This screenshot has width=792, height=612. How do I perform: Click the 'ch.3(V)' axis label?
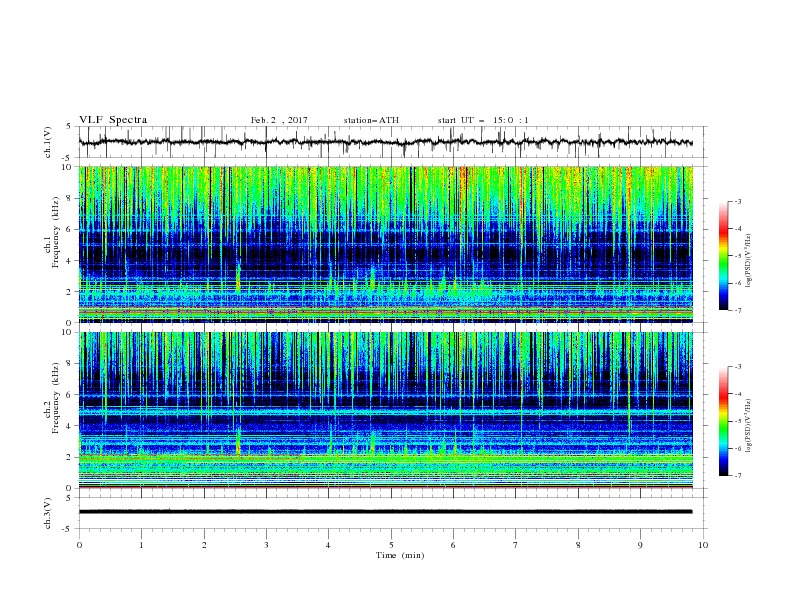(x=48, y=513)
